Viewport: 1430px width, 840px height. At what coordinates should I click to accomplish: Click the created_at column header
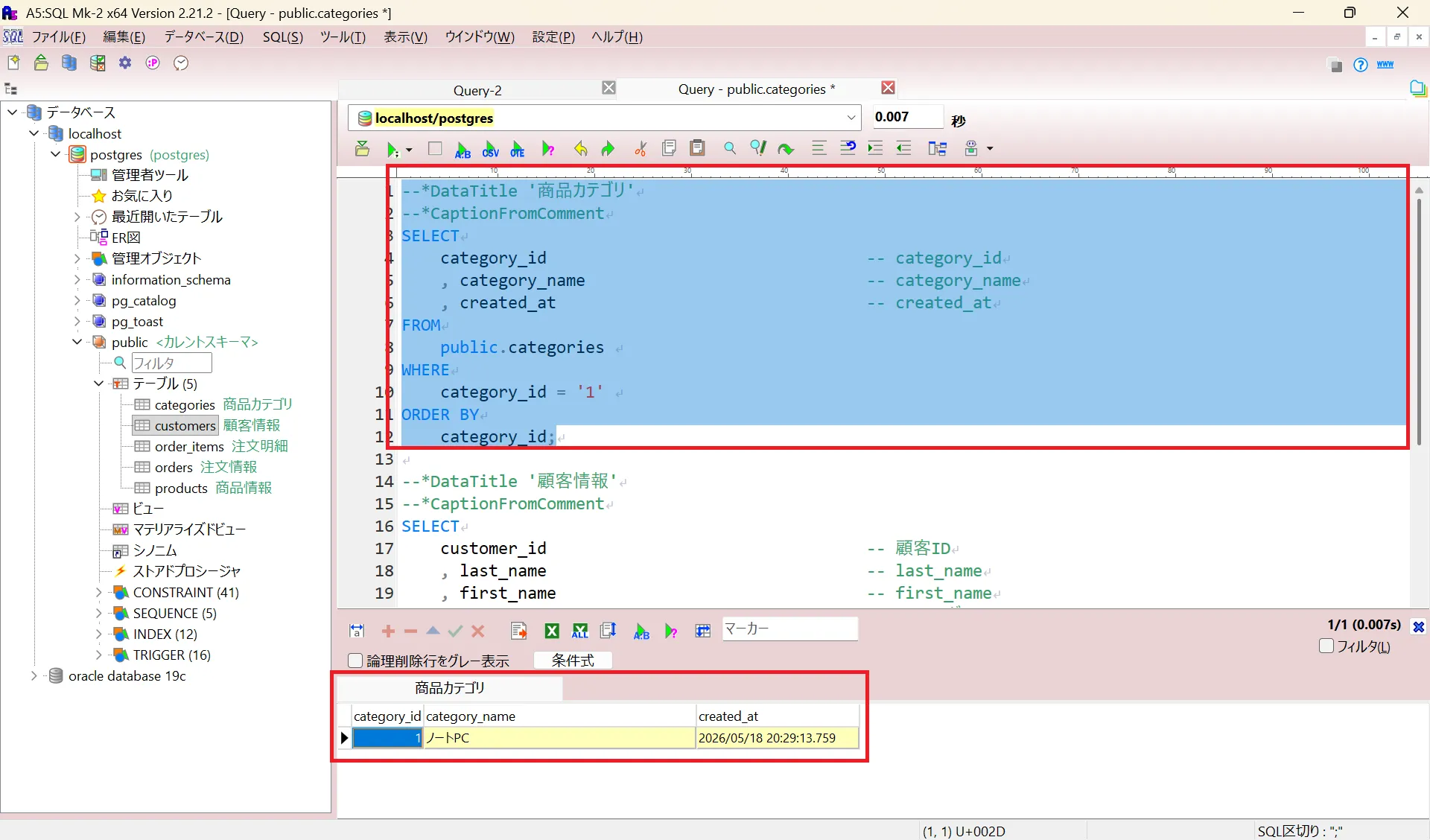[778, 716]
